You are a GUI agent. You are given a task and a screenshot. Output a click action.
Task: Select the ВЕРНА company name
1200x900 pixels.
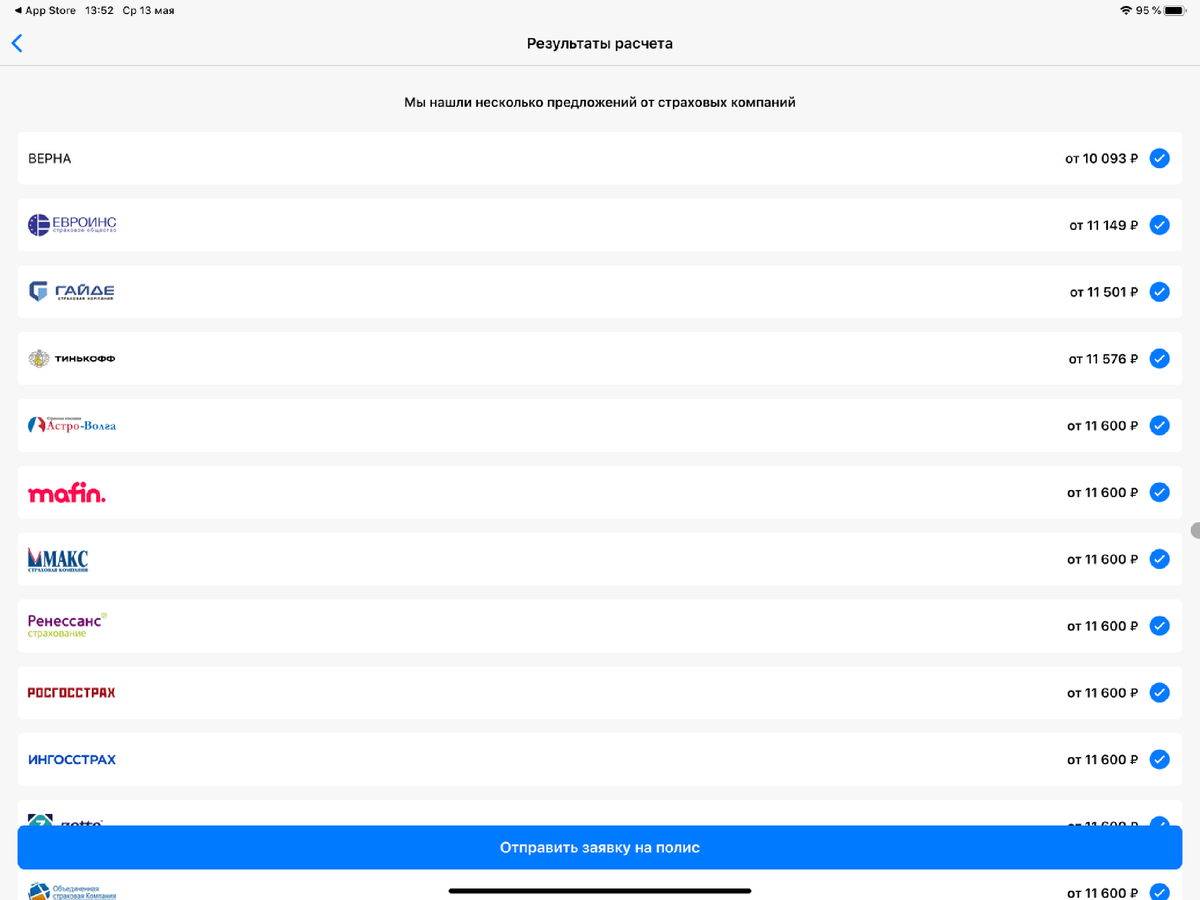coord(50,158)
